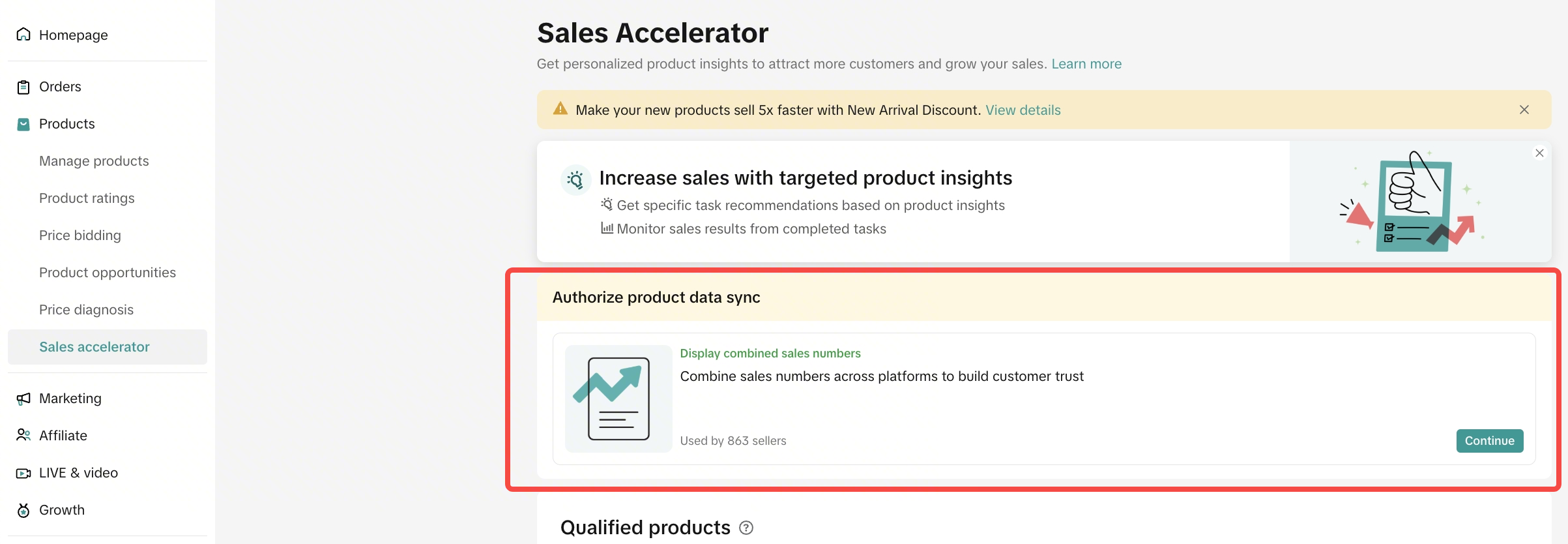Navigate to Price diagnosis
Image resolution: width=1568 pixels, height=544 pixels.
point(86,310)
